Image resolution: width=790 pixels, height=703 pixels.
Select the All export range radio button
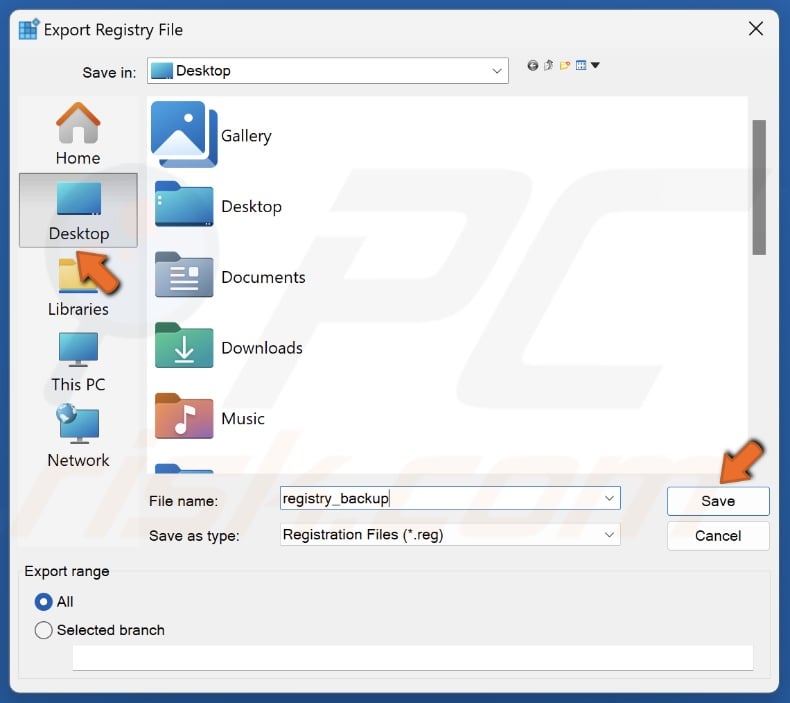click(x=43, y=601)
